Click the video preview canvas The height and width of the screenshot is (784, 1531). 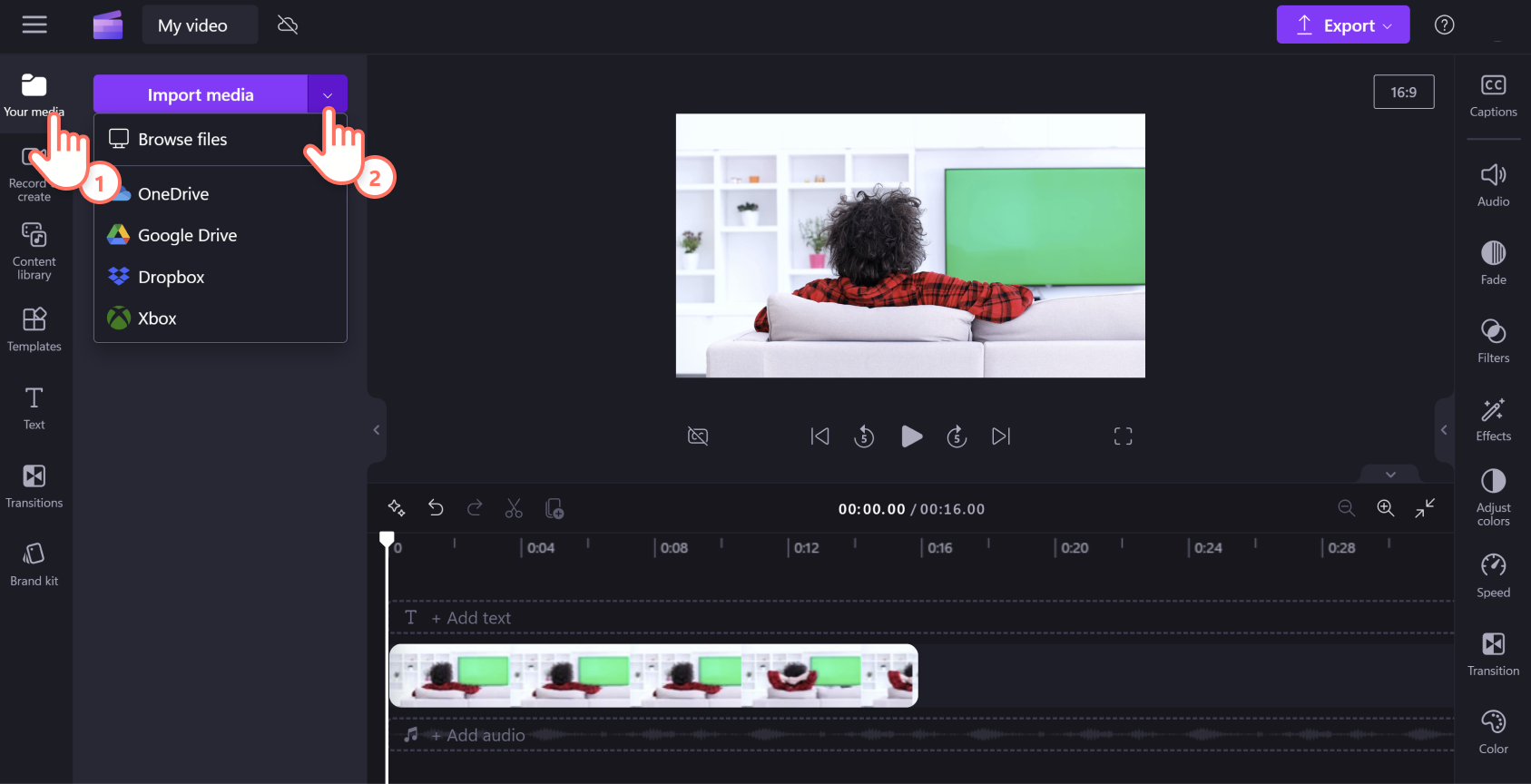pyautogui.click(x=910, y=245)
